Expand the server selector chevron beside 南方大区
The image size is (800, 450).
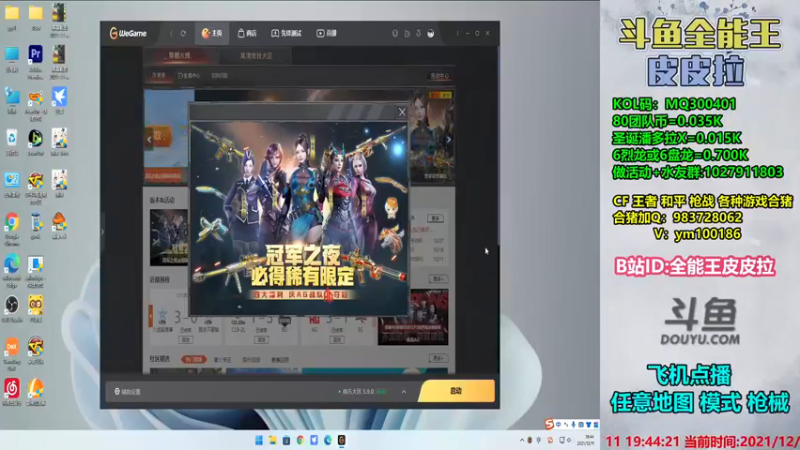click(404, 392)
